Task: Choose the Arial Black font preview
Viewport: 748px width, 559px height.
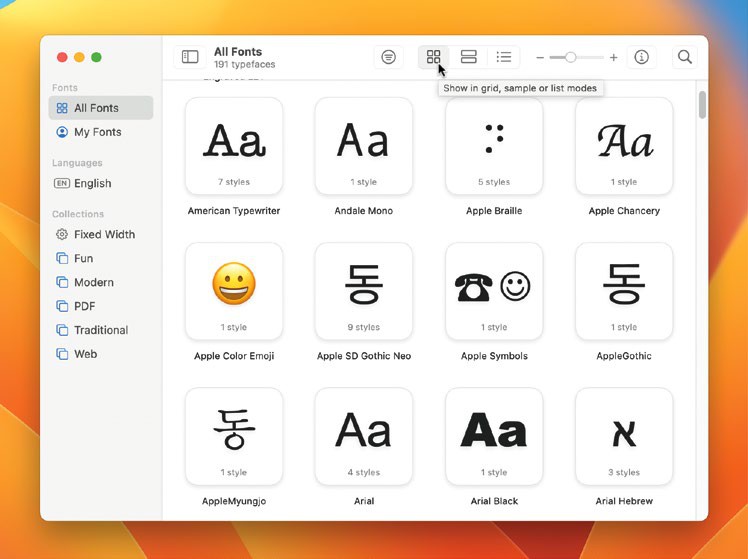Action: click(494, 436)
